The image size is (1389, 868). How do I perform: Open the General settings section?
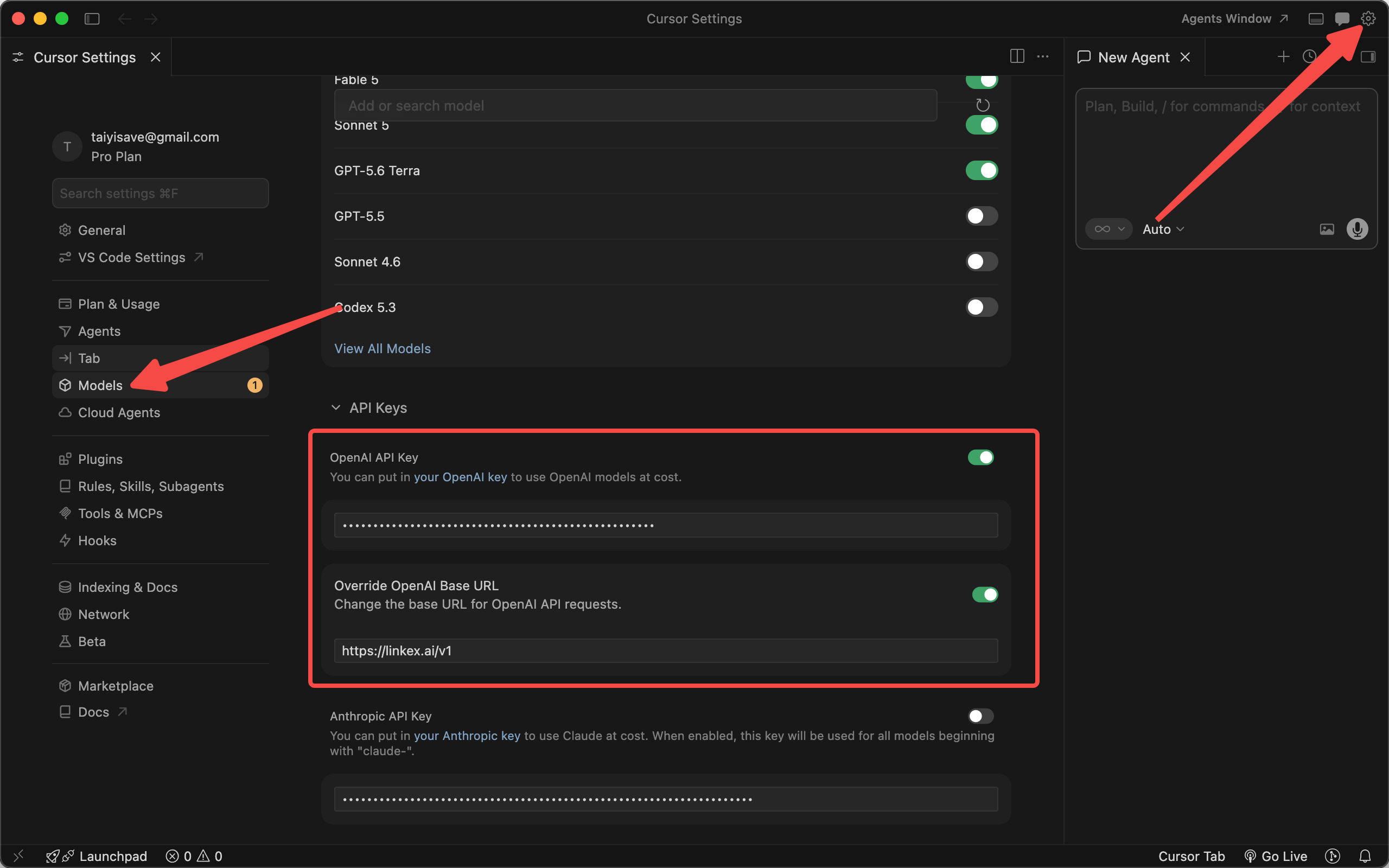[x=160, y=230]
